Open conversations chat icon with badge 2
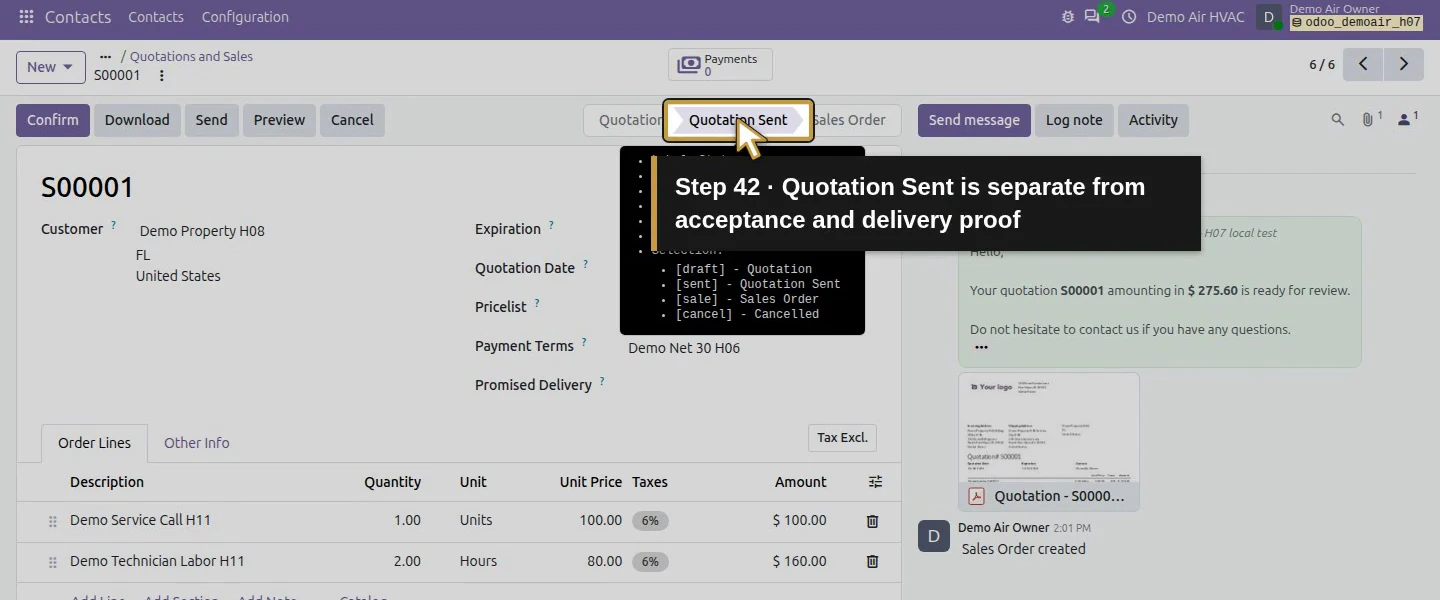Screen dimensions: 1440x600 (x=1092, y=17)
